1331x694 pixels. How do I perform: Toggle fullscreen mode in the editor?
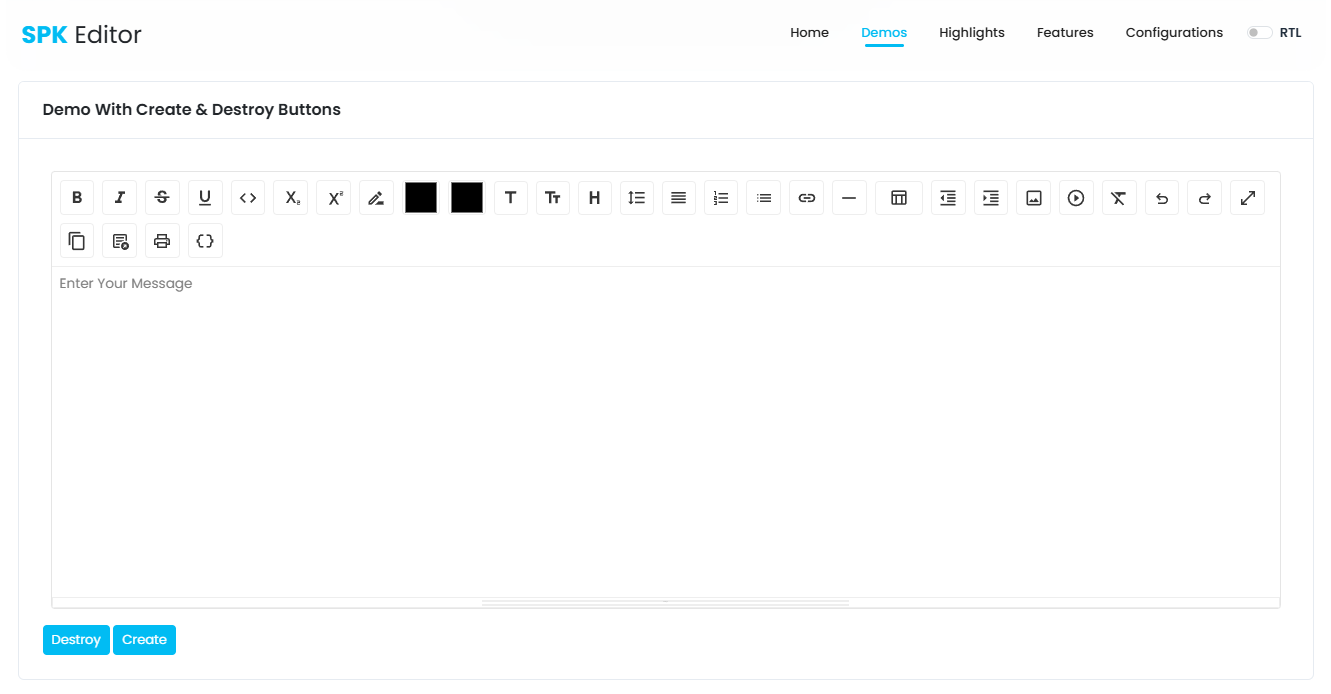click(1247, 197)
